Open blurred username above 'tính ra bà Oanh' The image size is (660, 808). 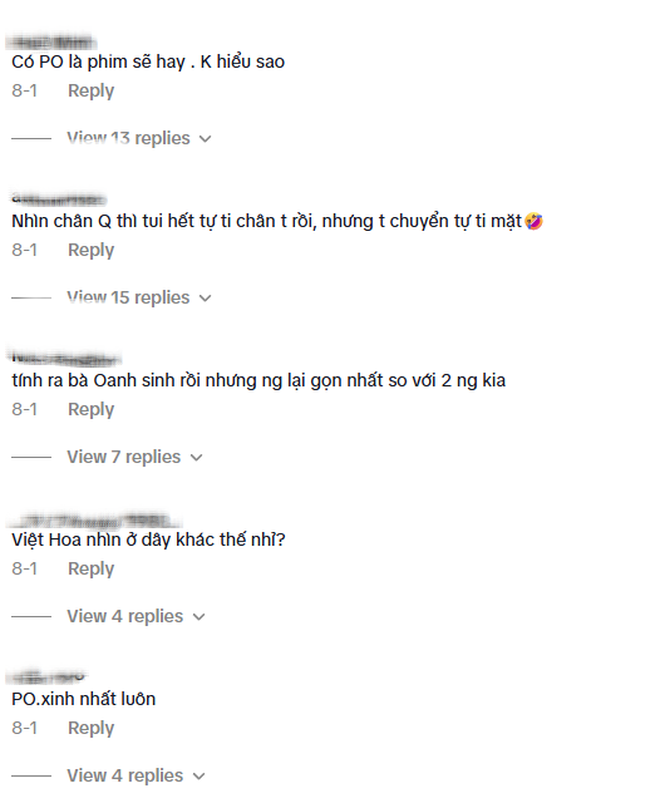point(66,359)
